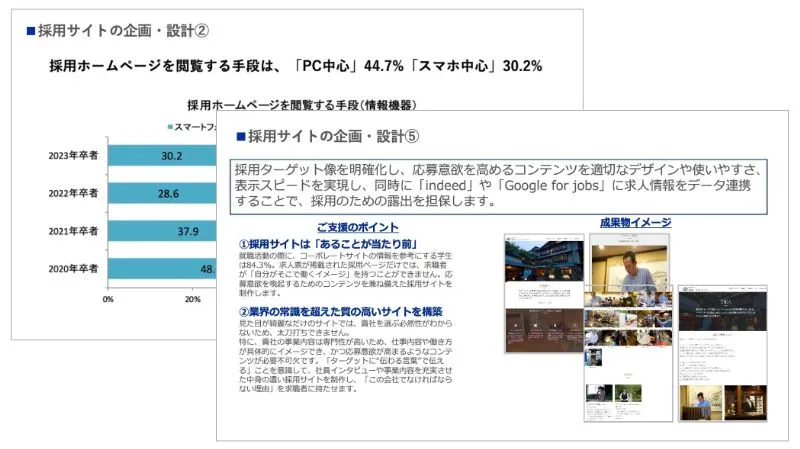Click the chart title 採用ホームページを閲覧する手段(情報機器)

(x=302, y=105)
